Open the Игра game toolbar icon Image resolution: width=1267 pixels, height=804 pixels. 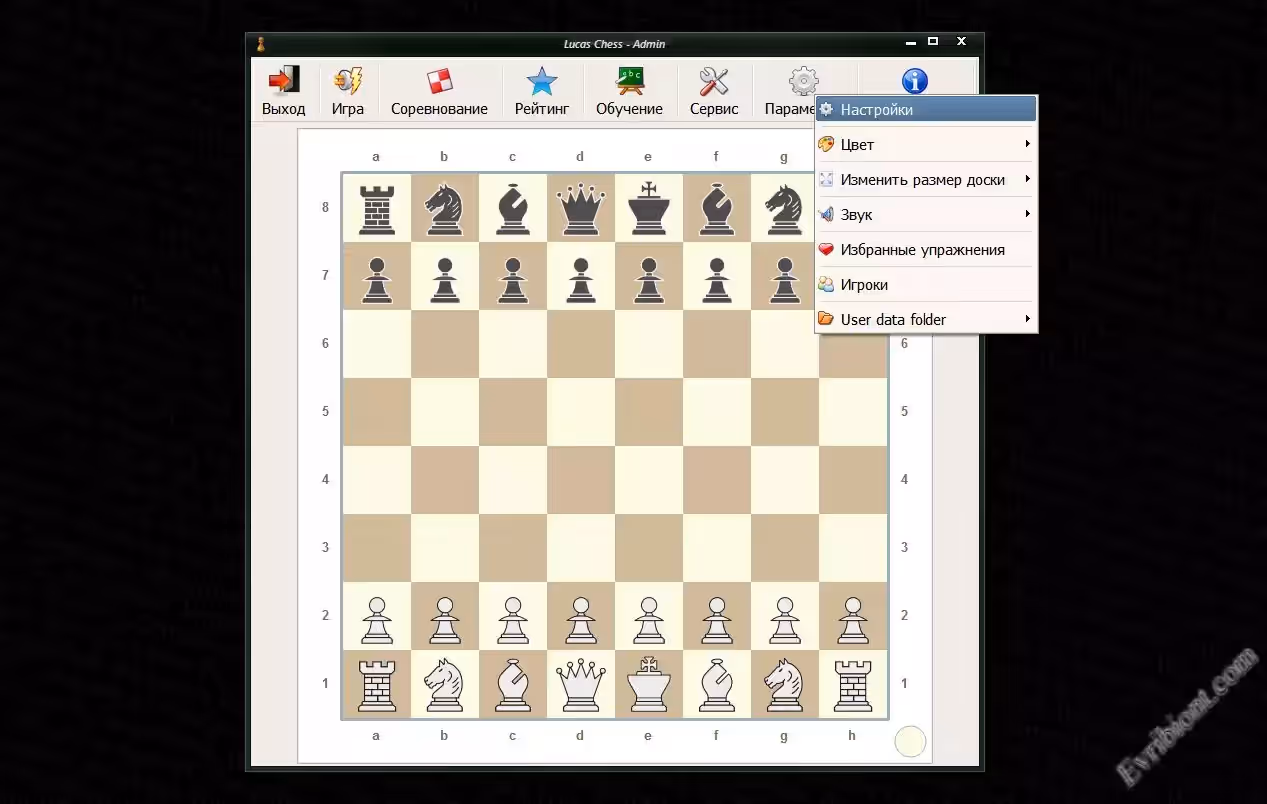[x=348, y=82]
